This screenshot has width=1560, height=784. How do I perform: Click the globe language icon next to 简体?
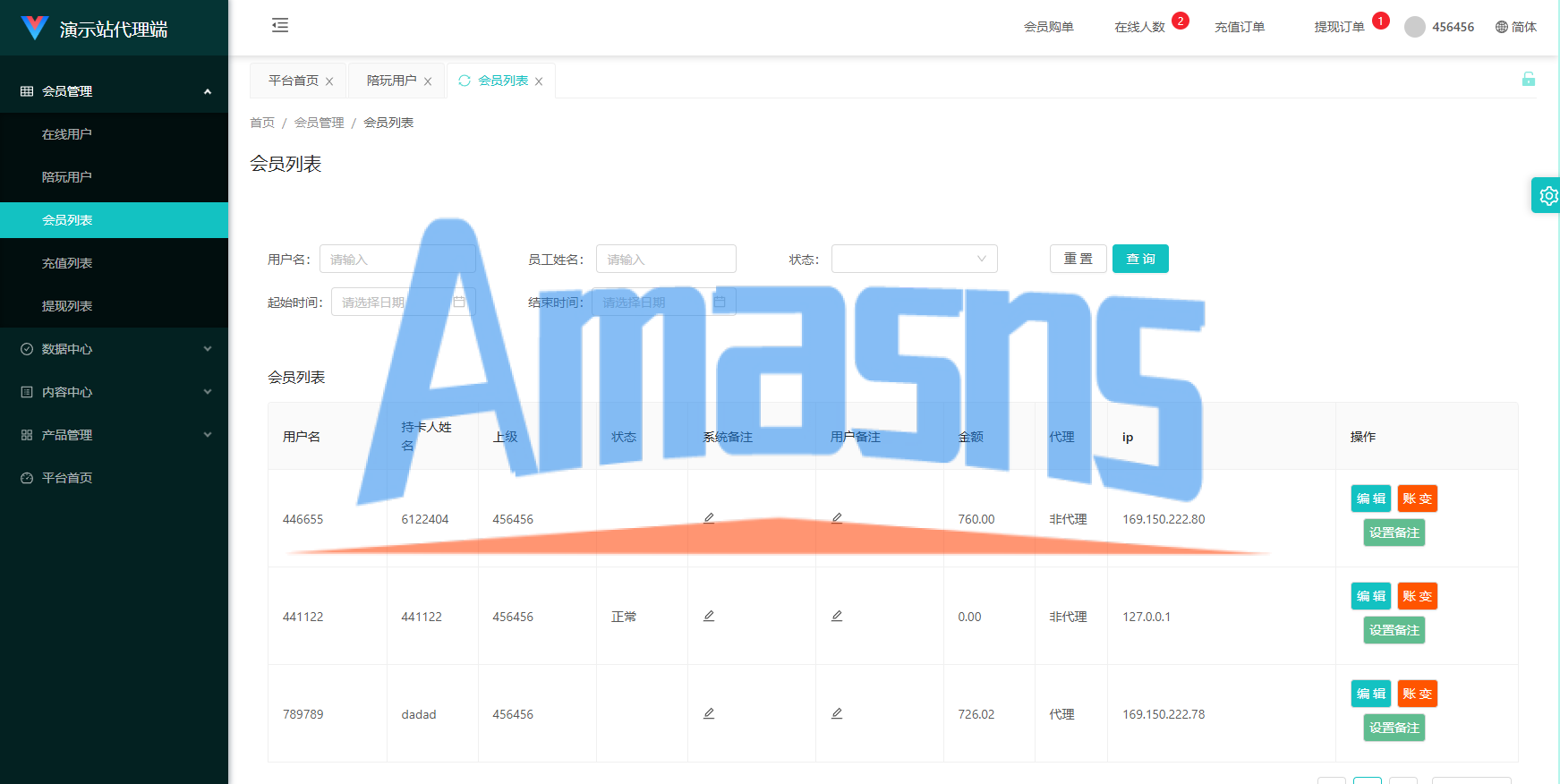click(x=1502, y=27)
